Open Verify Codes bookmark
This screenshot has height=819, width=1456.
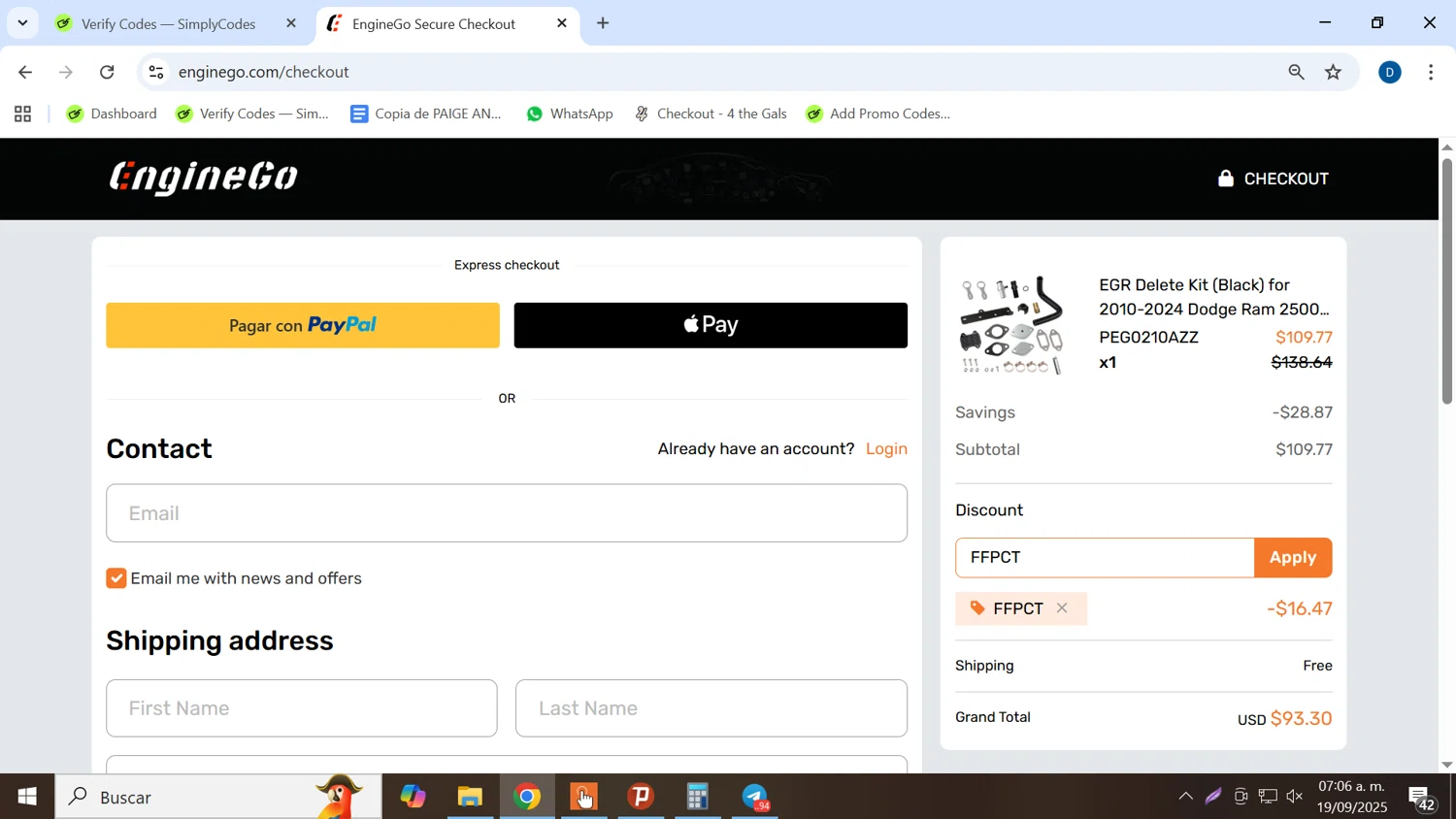[252, 114]
